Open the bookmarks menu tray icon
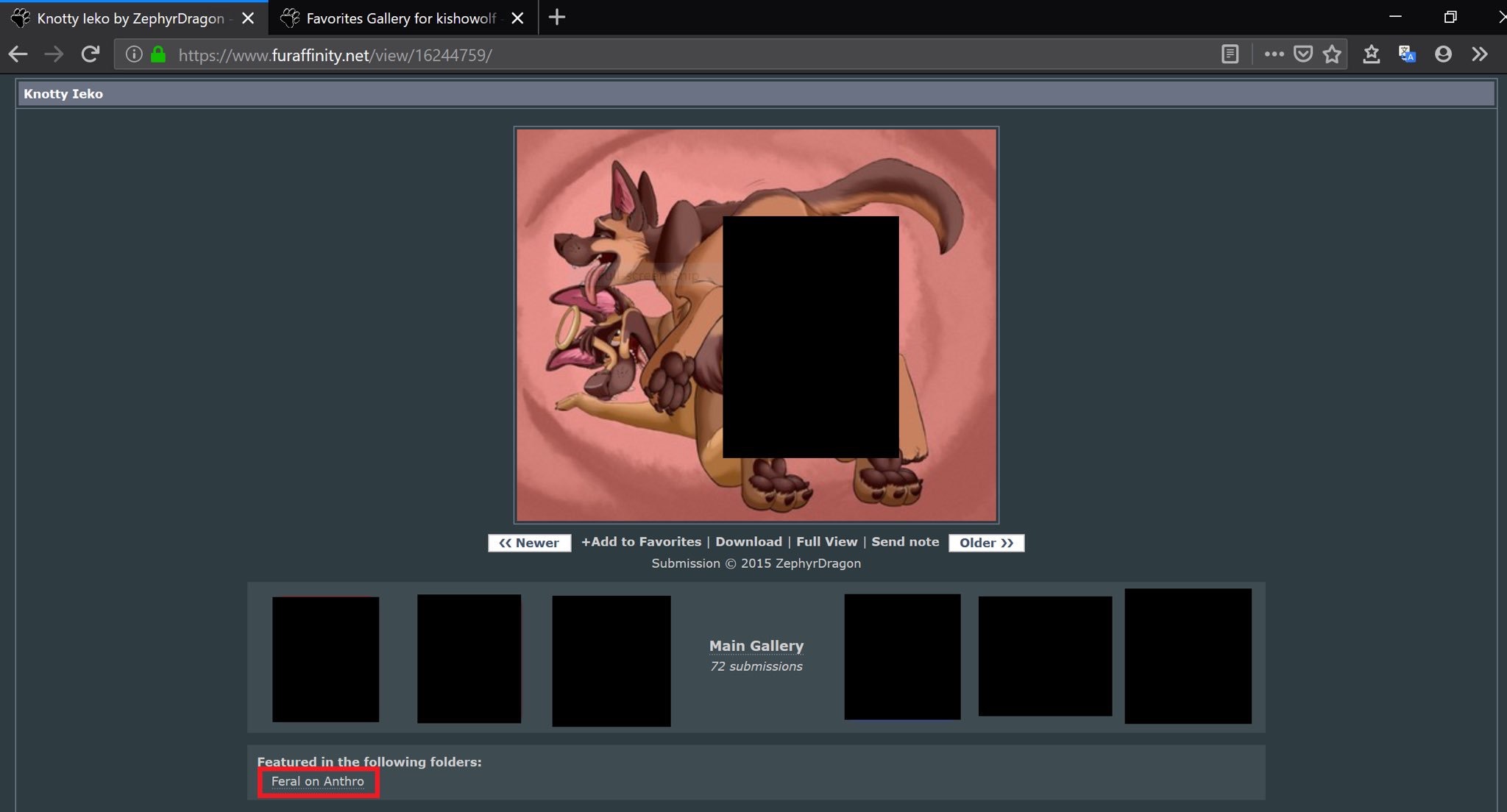 pyautogui.click(x=1372, y=54)
